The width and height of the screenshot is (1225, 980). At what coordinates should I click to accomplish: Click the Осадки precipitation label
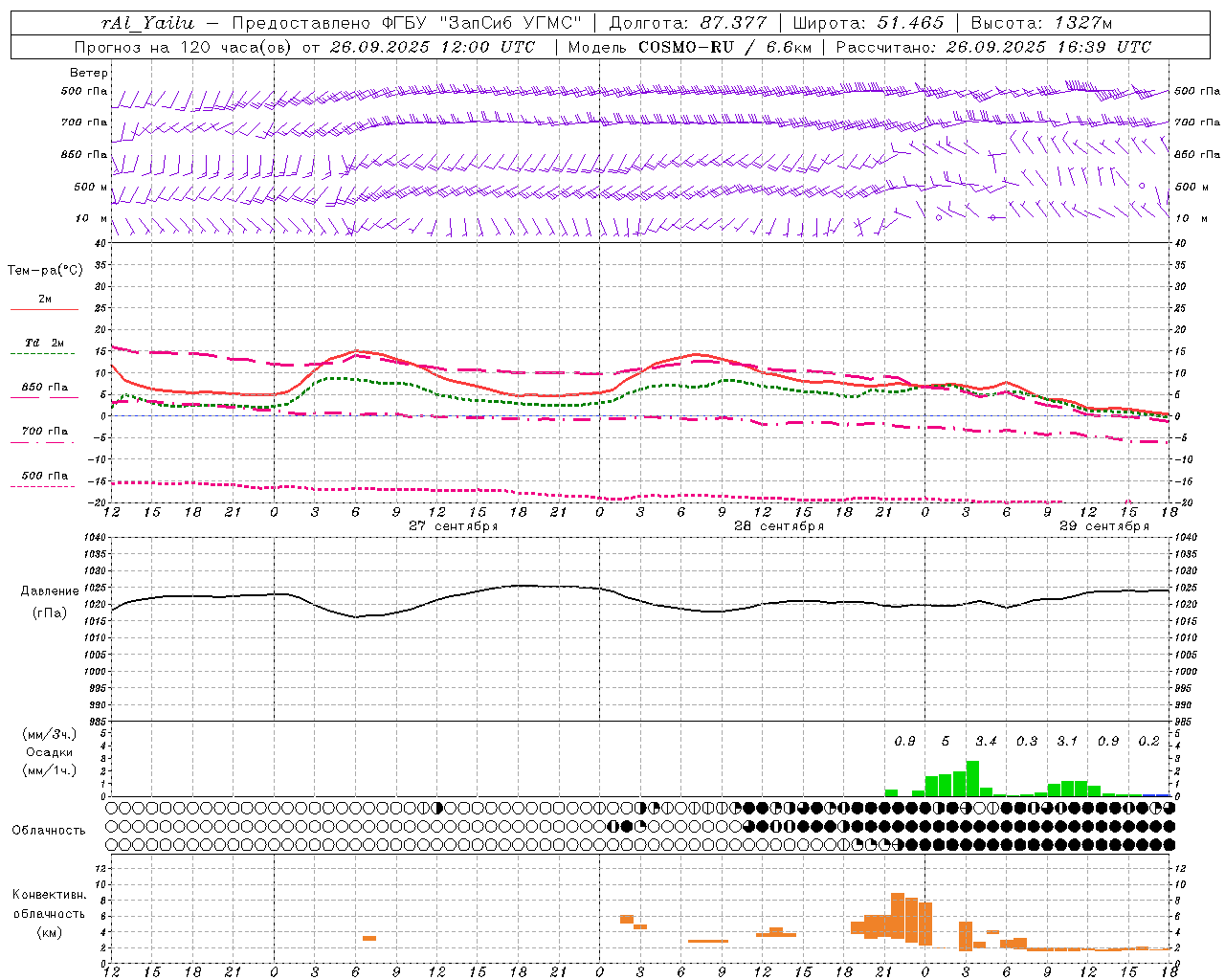tap(50, 752)
